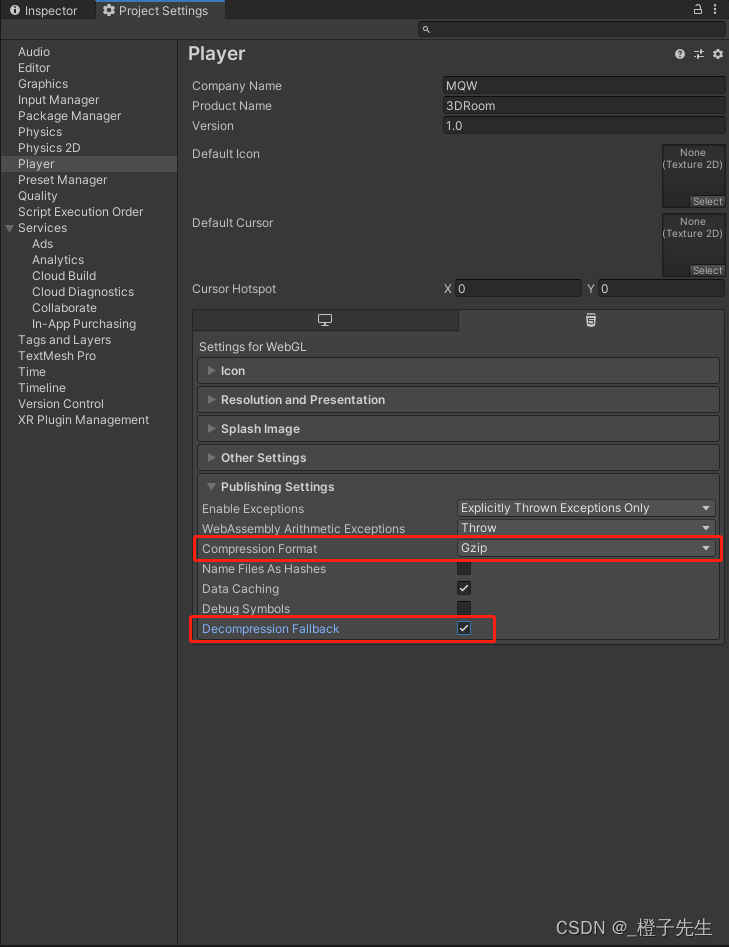Screen dimensions: 729x947
Task: Select the Ads service entry
Action: 42,244
